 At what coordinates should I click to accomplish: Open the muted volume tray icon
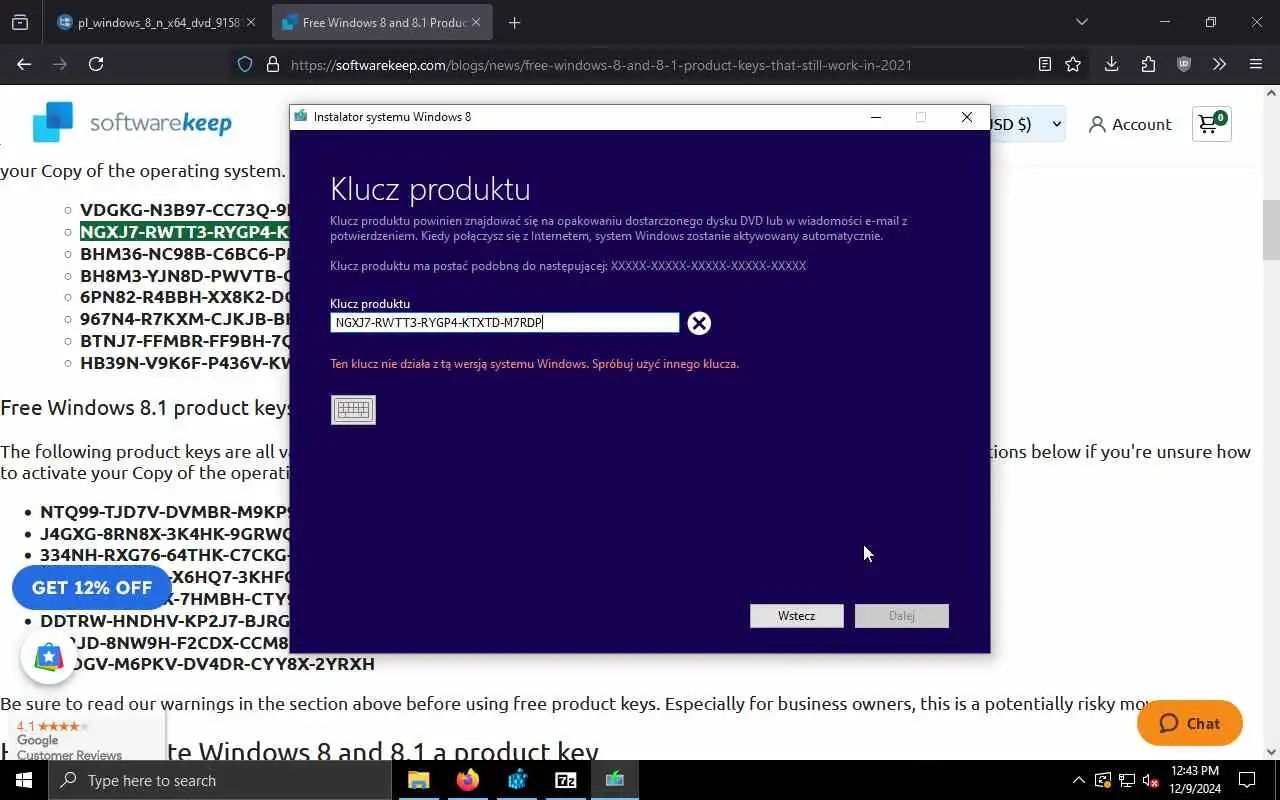tap(1151, 780)
